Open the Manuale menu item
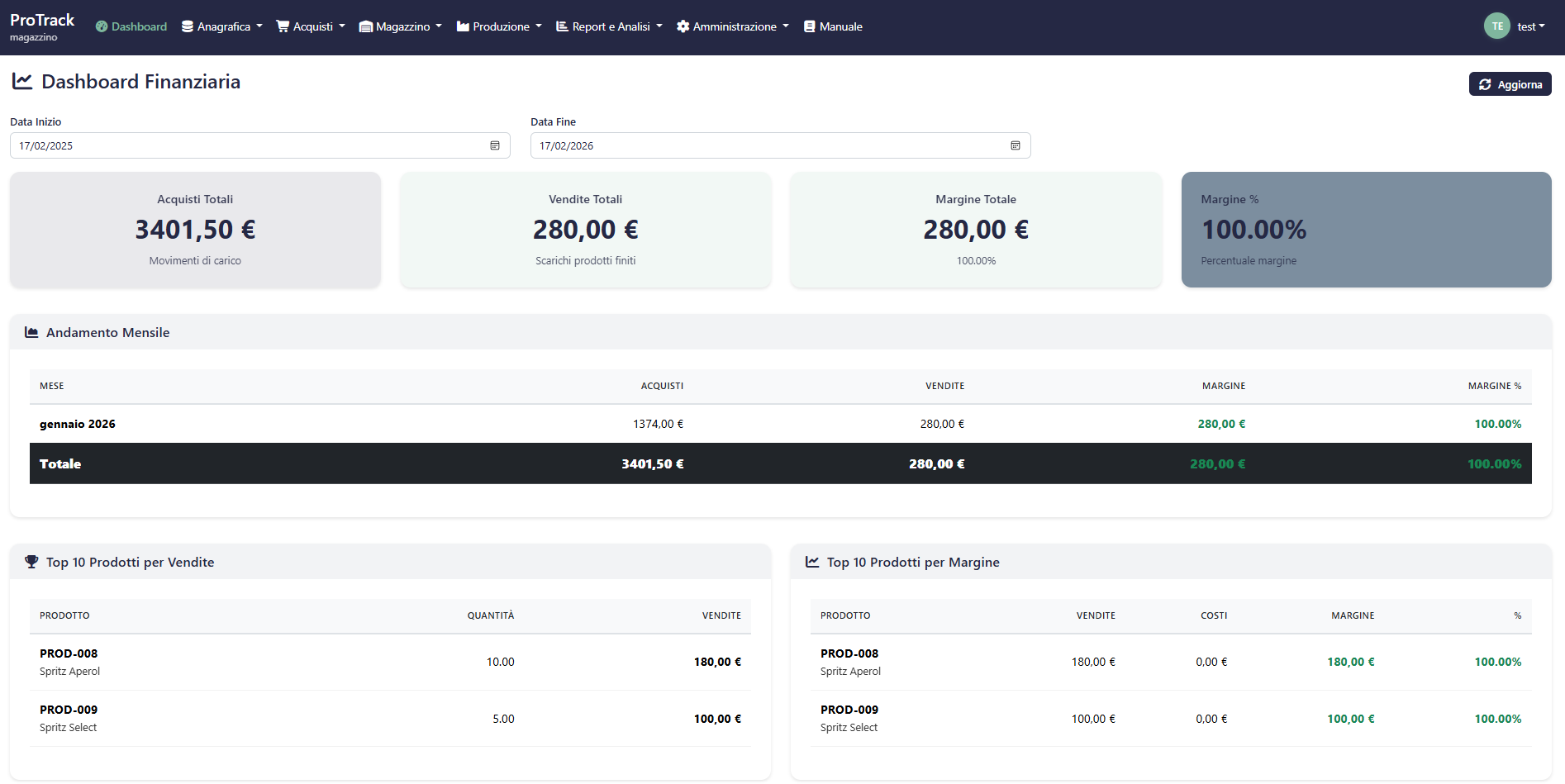The image size is (1565, 784). (x=833, y=26)
